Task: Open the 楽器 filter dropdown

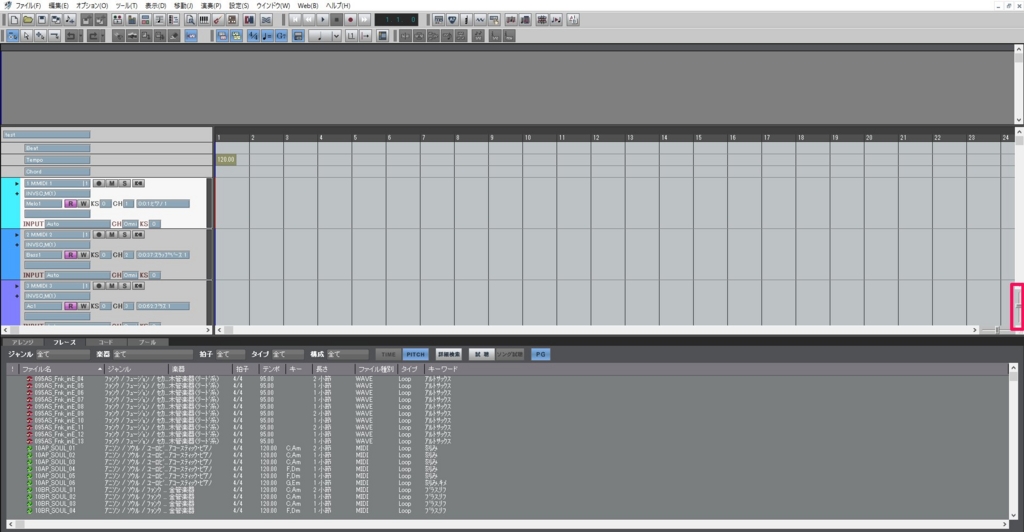Action: pos(153,354)
